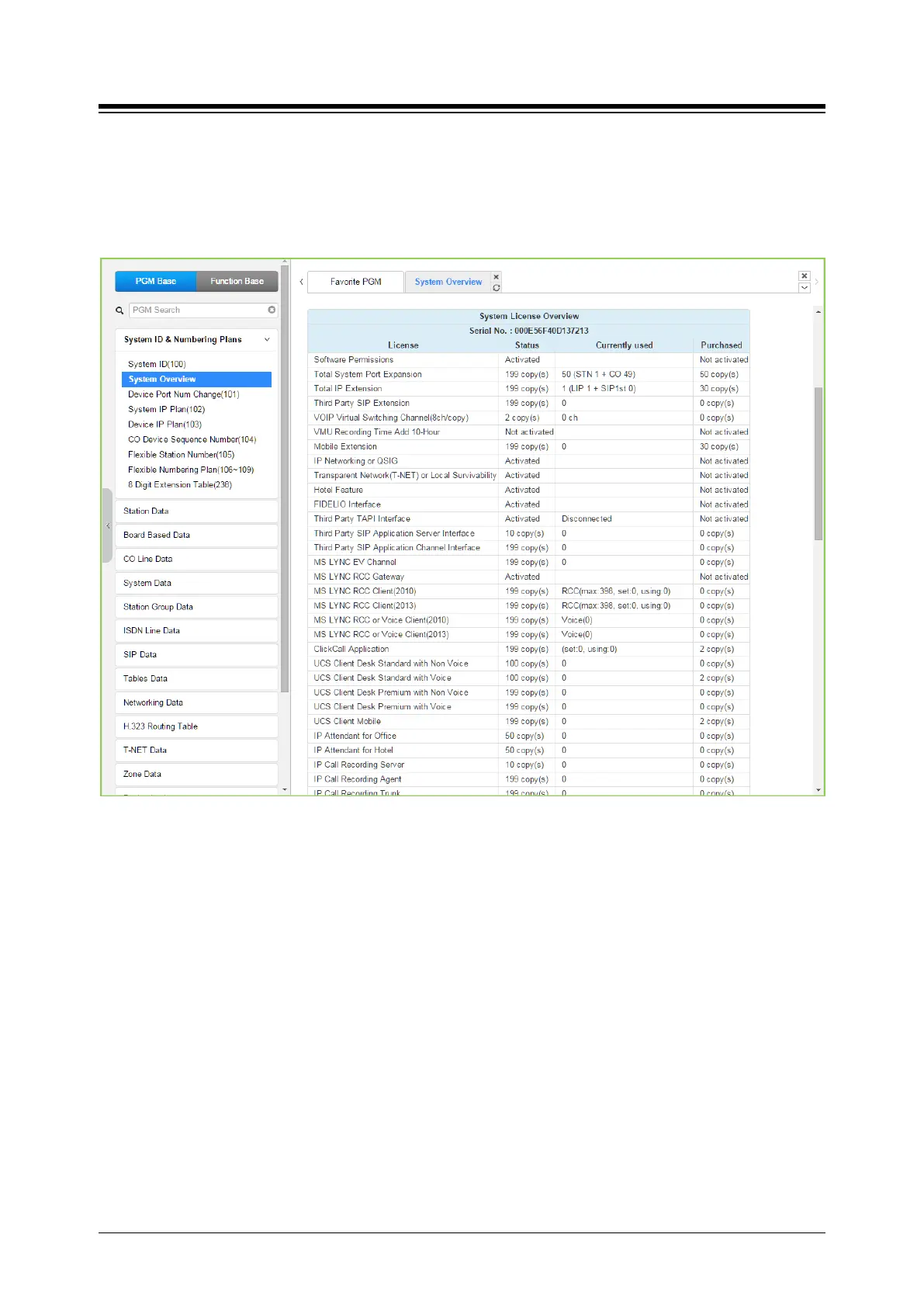
Task: Select the IP Attendant for Hotel row
Action: [x=528, y=751]
